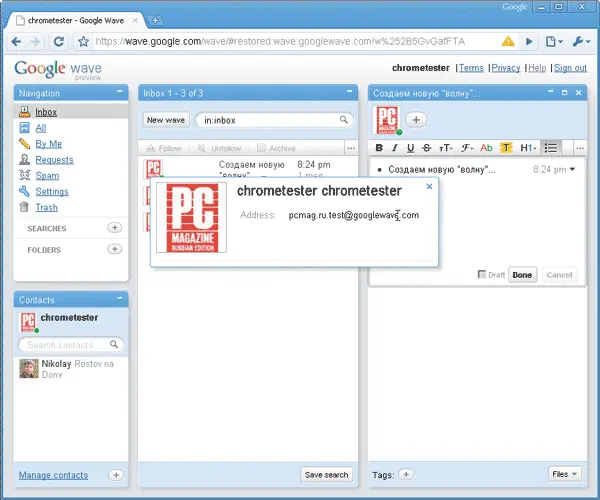Screen dimensions: 600x500
Task: Close the wave panel
Action: [x=579, y=93]
